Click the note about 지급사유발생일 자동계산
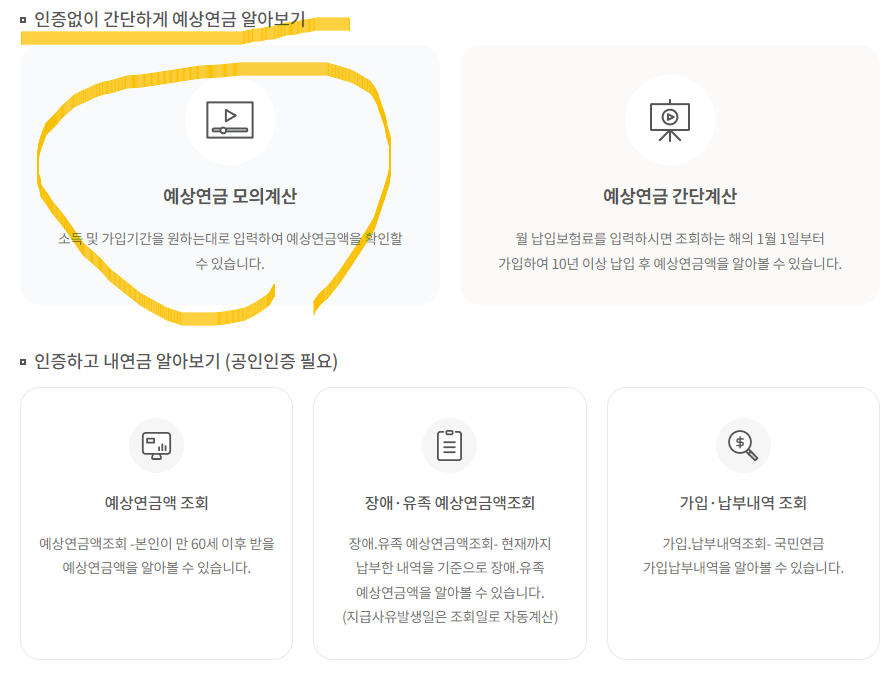The width and height of the screenshot is (895, 676). tap(448, 618)
